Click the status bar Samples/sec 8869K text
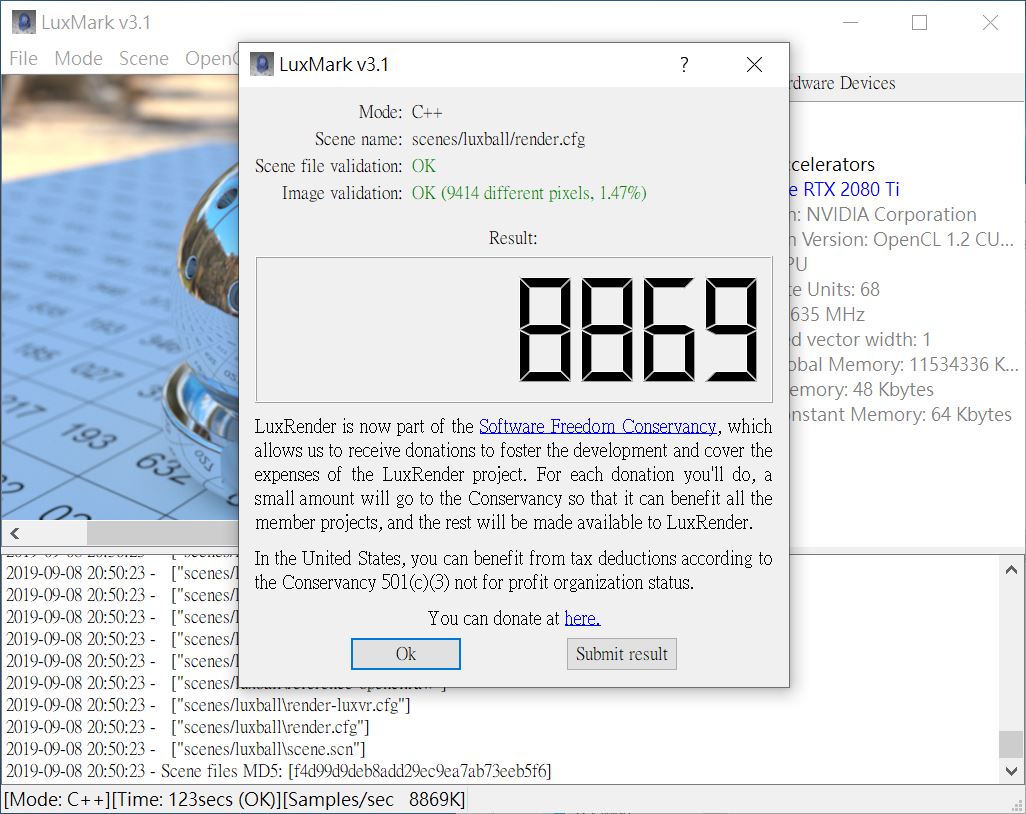The height and width of the screenshot is (814, 1026). 375,800
